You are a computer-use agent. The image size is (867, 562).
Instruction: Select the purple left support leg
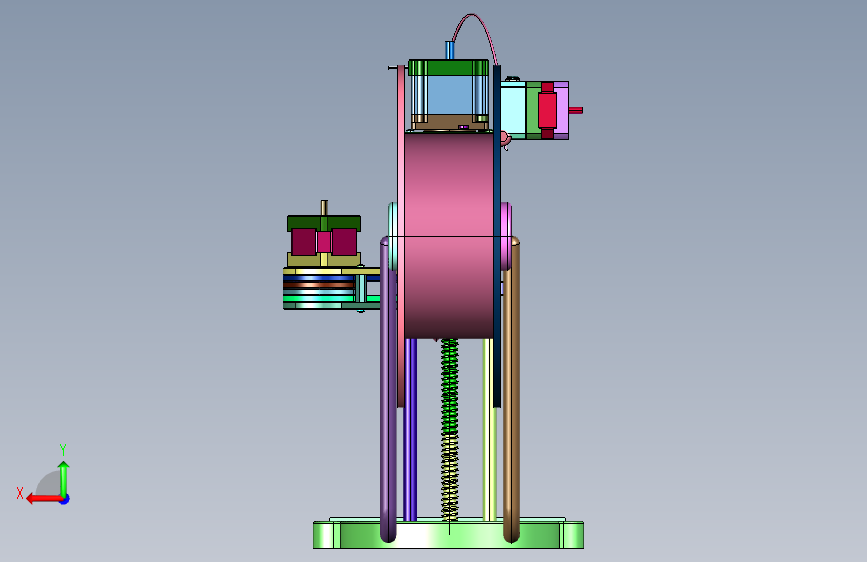[388, 389]
